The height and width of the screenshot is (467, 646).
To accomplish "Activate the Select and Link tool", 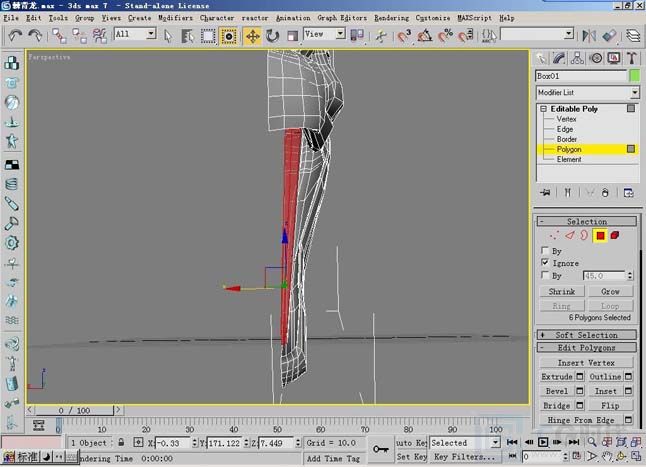I will pyautogui.click(x=59, y=36).
